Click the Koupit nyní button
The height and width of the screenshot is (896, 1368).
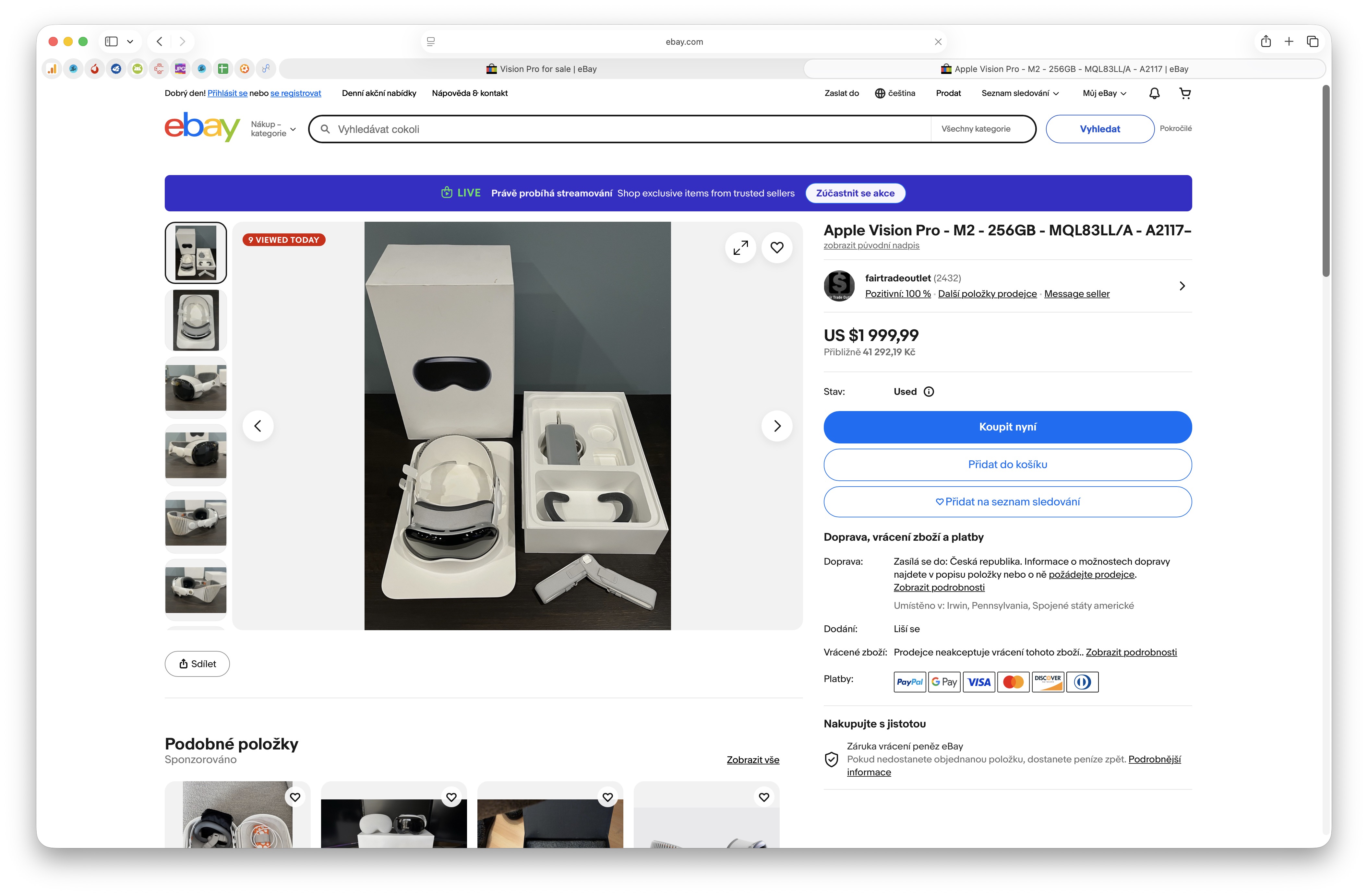[x=1007, y=427]
